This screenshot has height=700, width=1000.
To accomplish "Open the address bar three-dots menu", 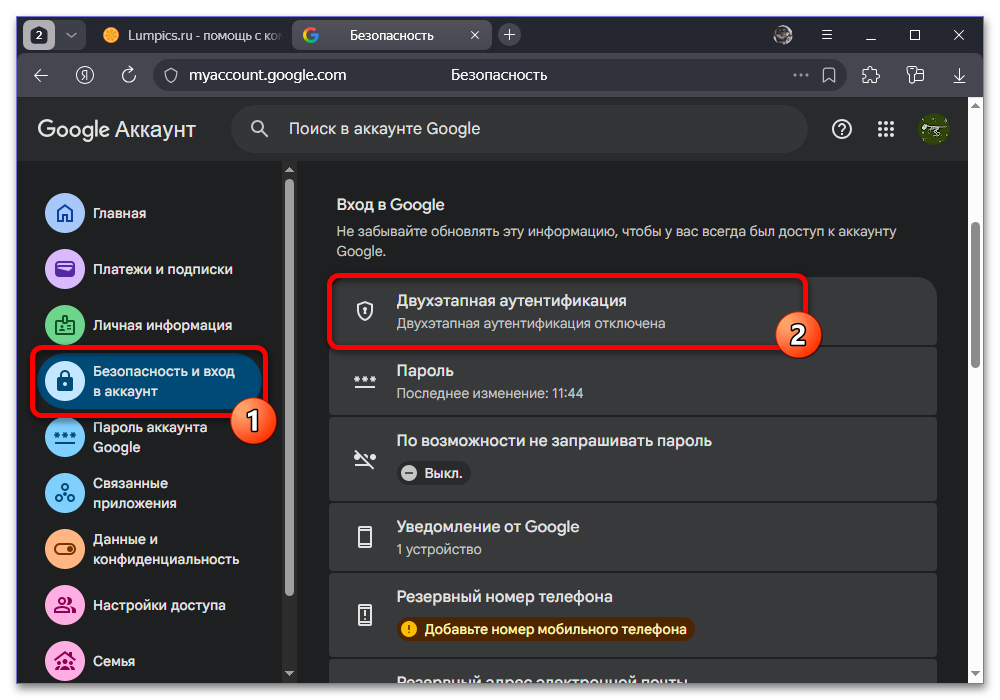I will coord(800,75).
